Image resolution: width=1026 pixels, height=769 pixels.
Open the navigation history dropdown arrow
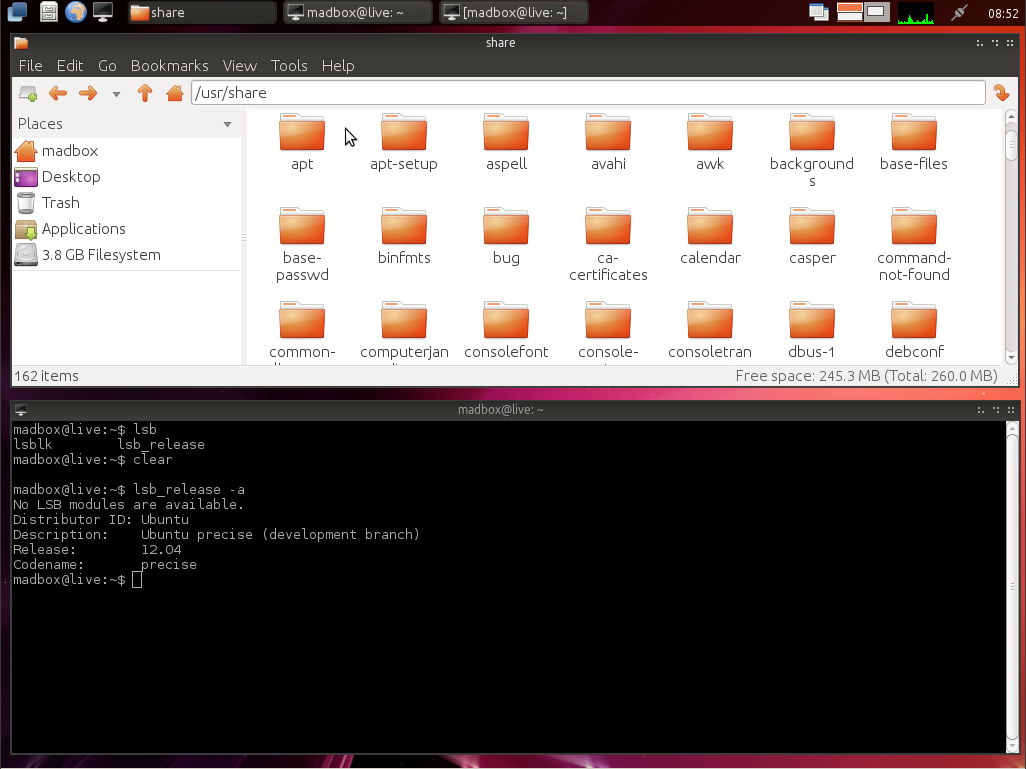click(x=116, y=94)
